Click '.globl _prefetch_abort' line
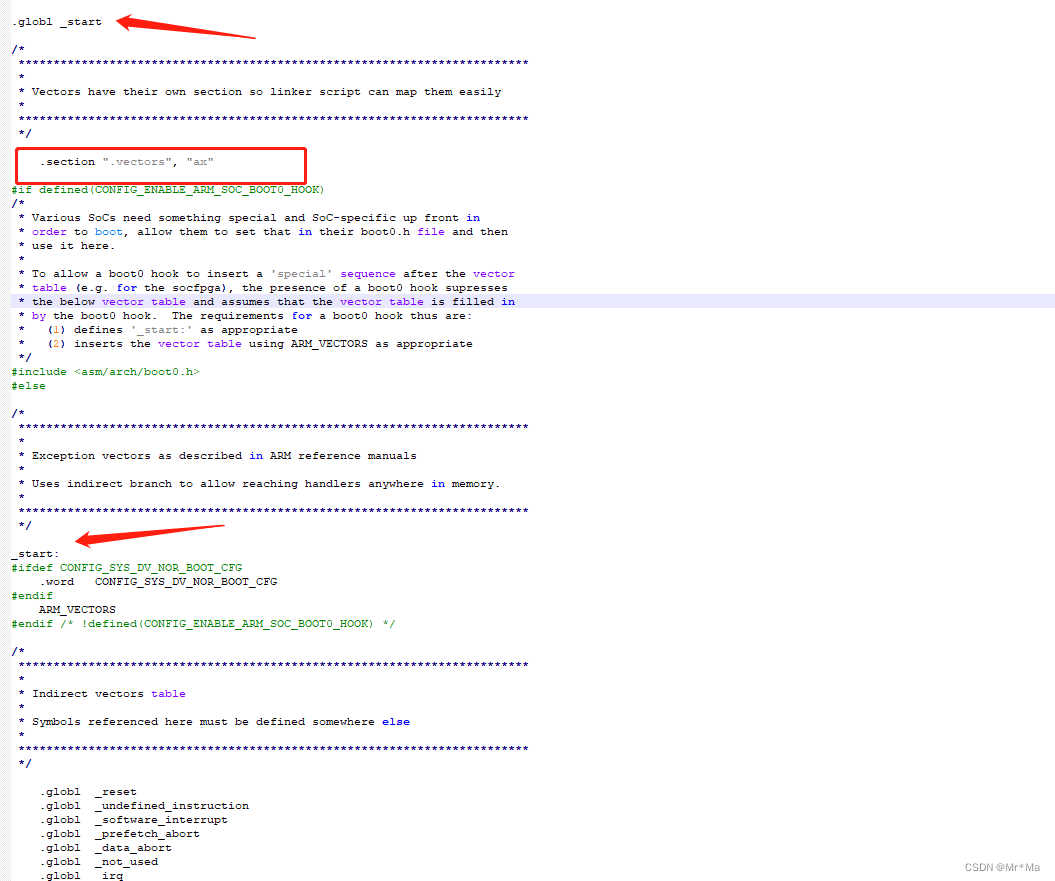This screenshot has width=1055, height=881. 119,834
